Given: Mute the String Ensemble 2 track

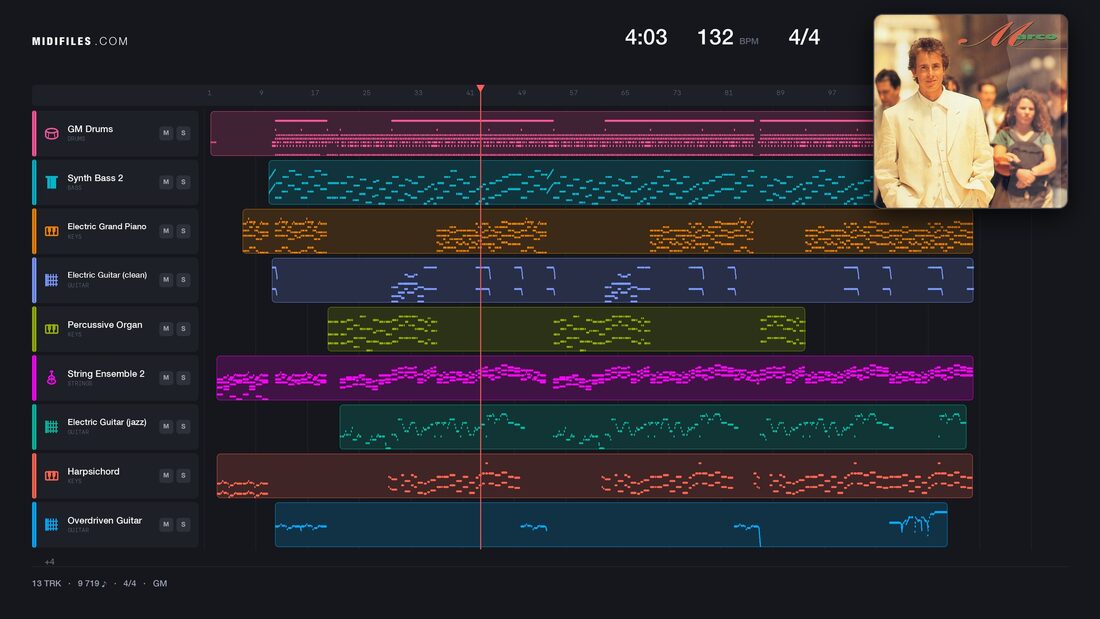Looking at the screenshot, I should pos(166,378).
